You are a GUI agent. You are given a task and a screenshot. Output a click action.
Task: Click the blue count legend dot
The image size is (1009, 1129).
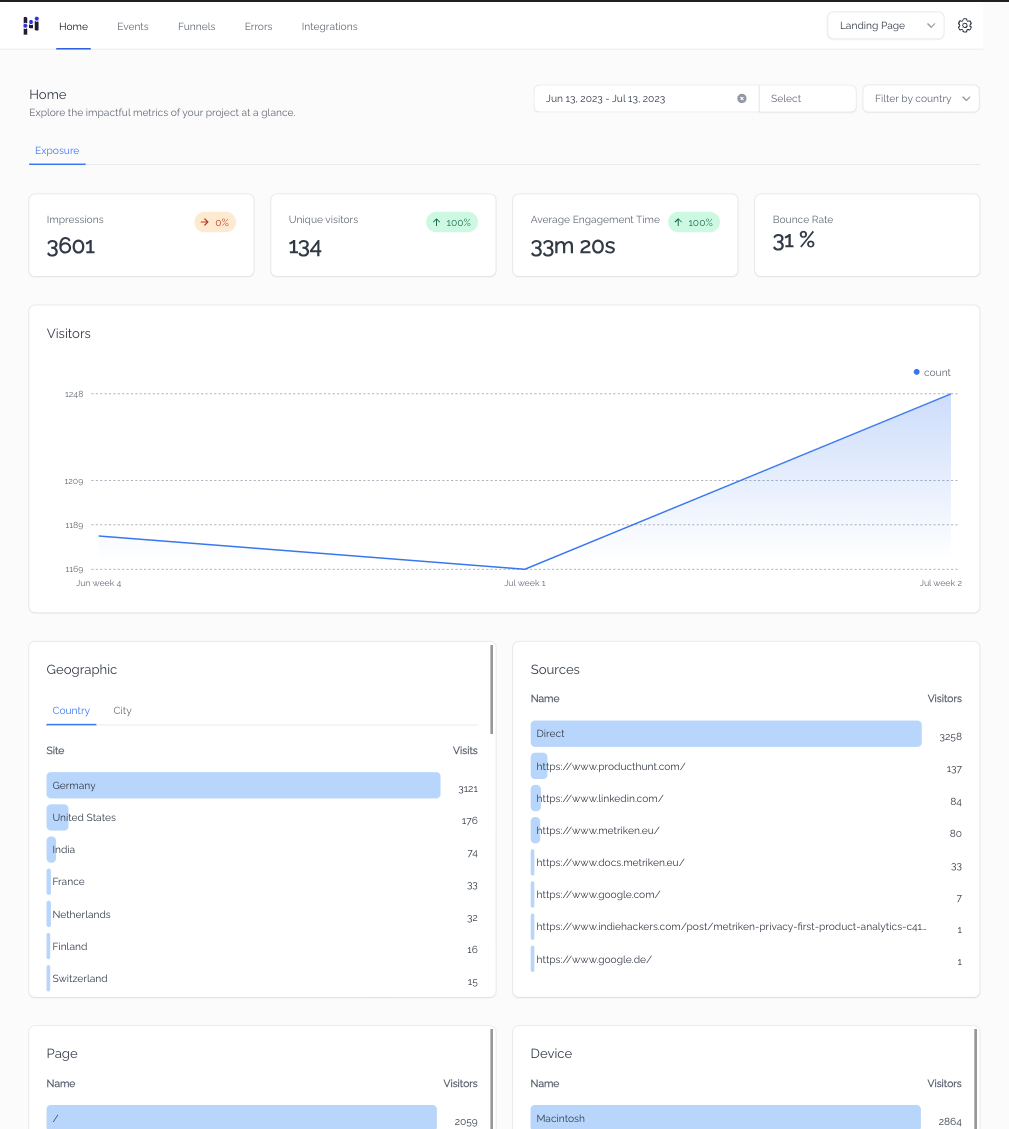tap(916, 372)
